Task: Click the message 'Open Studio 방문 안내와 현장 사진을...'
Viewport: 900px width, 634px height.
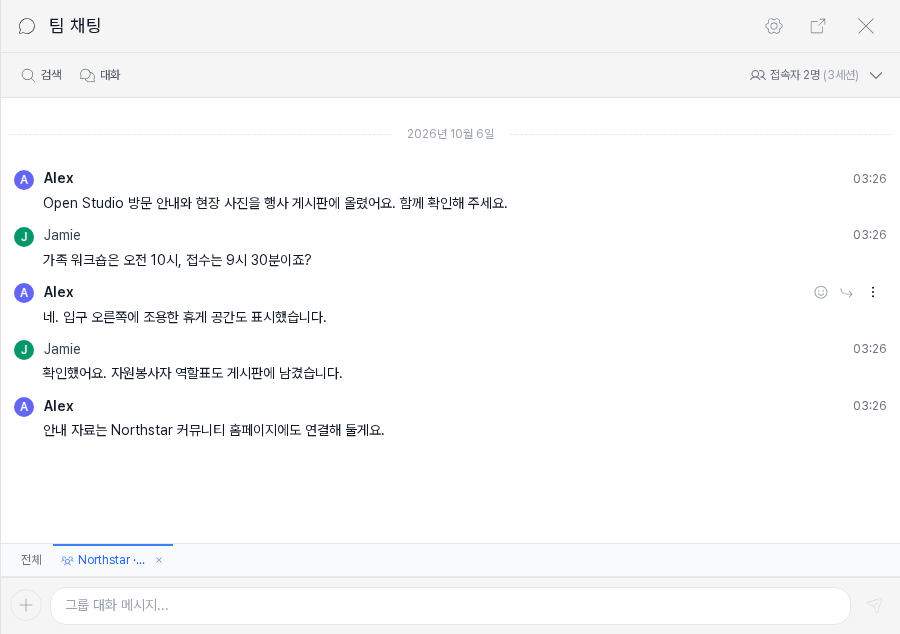Action: point(275,203)
